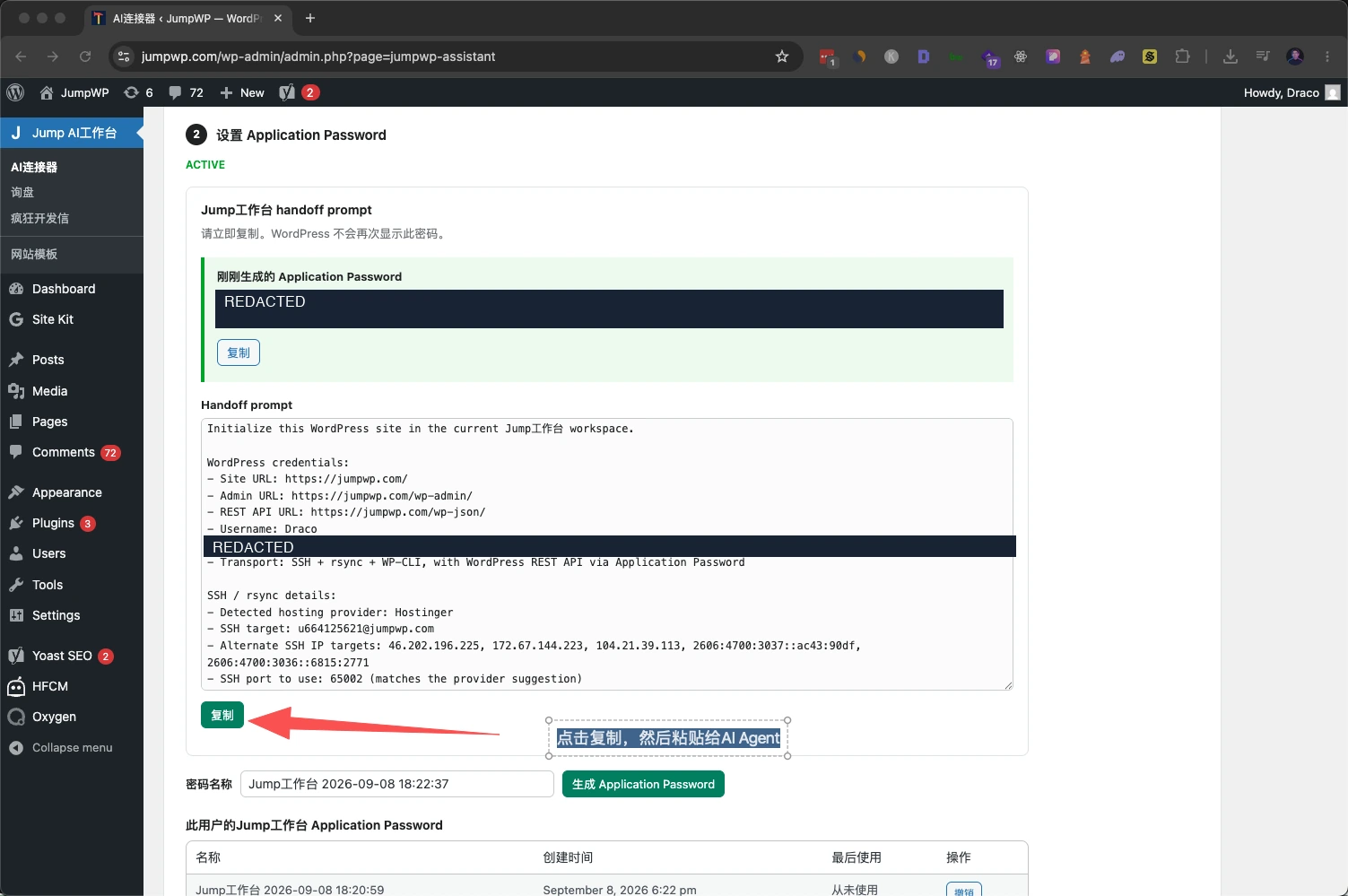1348x896 pixels.
Task: Go forward with the browser forward arrow
Action: pos(53,57)
